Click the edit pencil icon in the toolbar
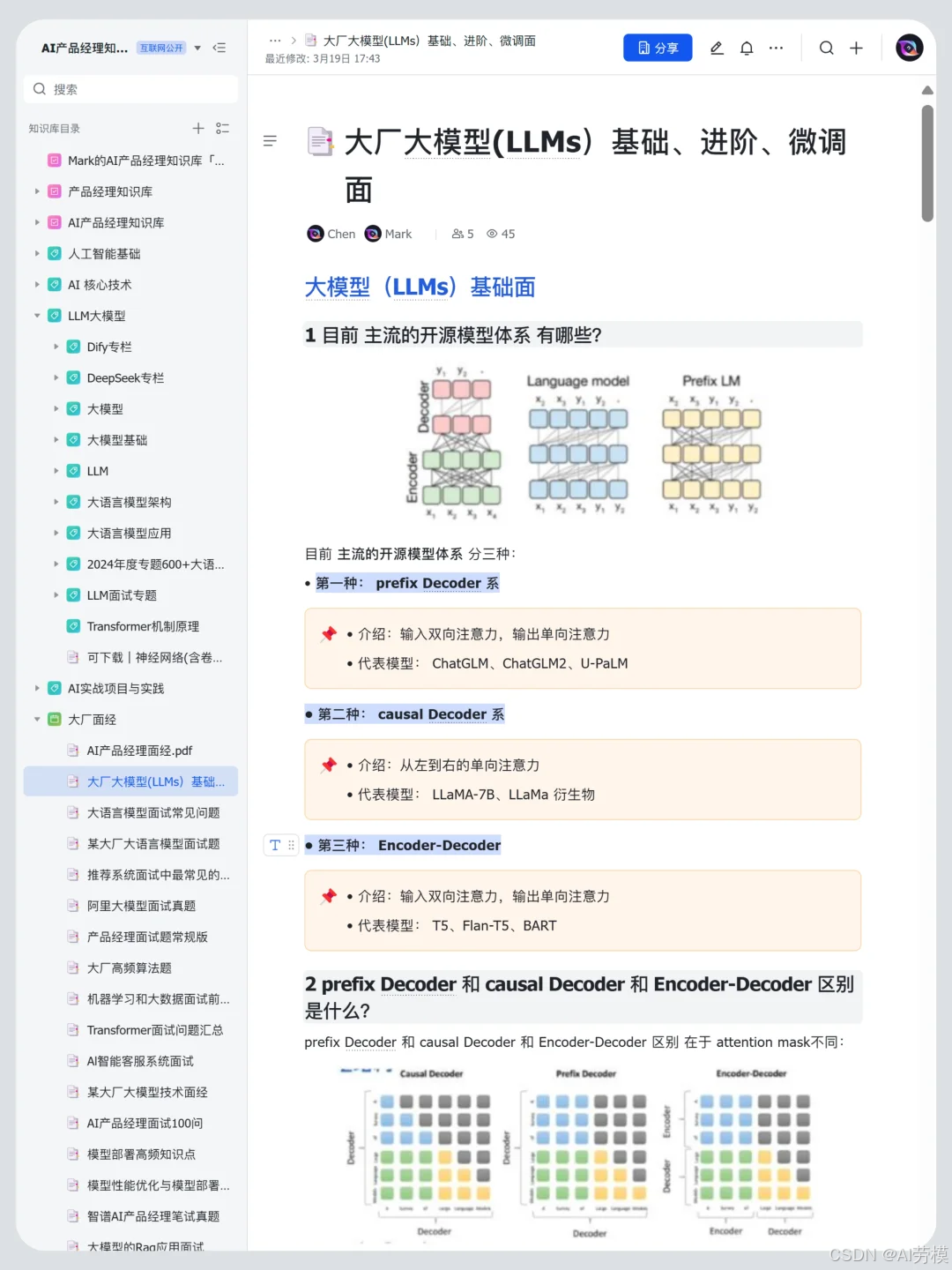The height and width of the screenshot is (1270, 952). [716, 49]
